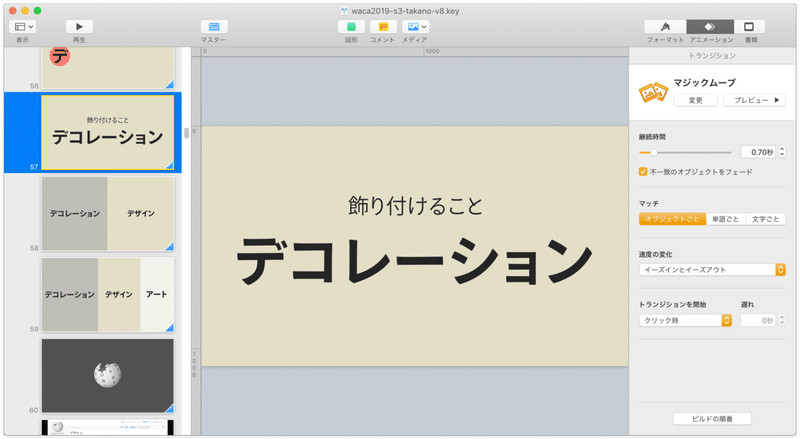This screenshot has height=439, width=800.
Task: Toggle fade unmatched objects checkbox
Action: (643, 172)
